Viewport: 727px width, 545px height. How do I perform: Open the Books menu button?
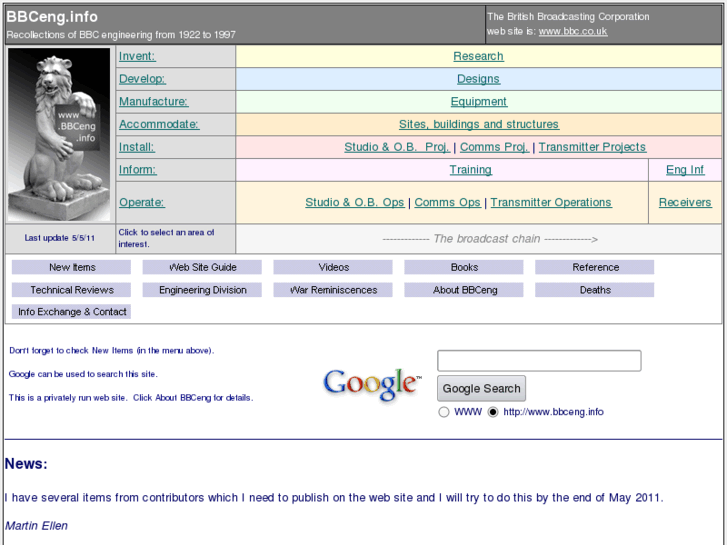[x=464, y=267]
